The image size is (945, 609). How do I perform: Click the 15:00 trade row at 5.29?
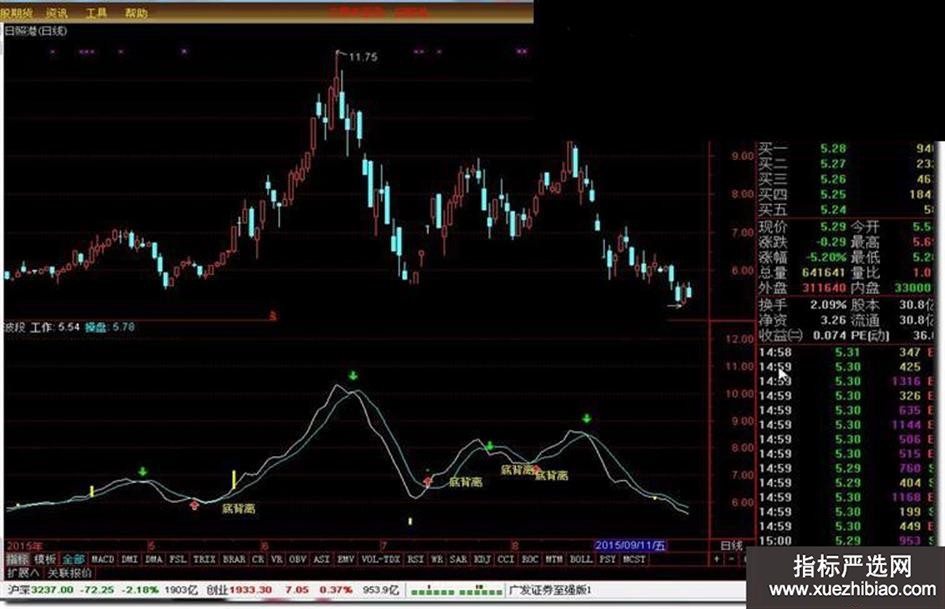point(847,541)
